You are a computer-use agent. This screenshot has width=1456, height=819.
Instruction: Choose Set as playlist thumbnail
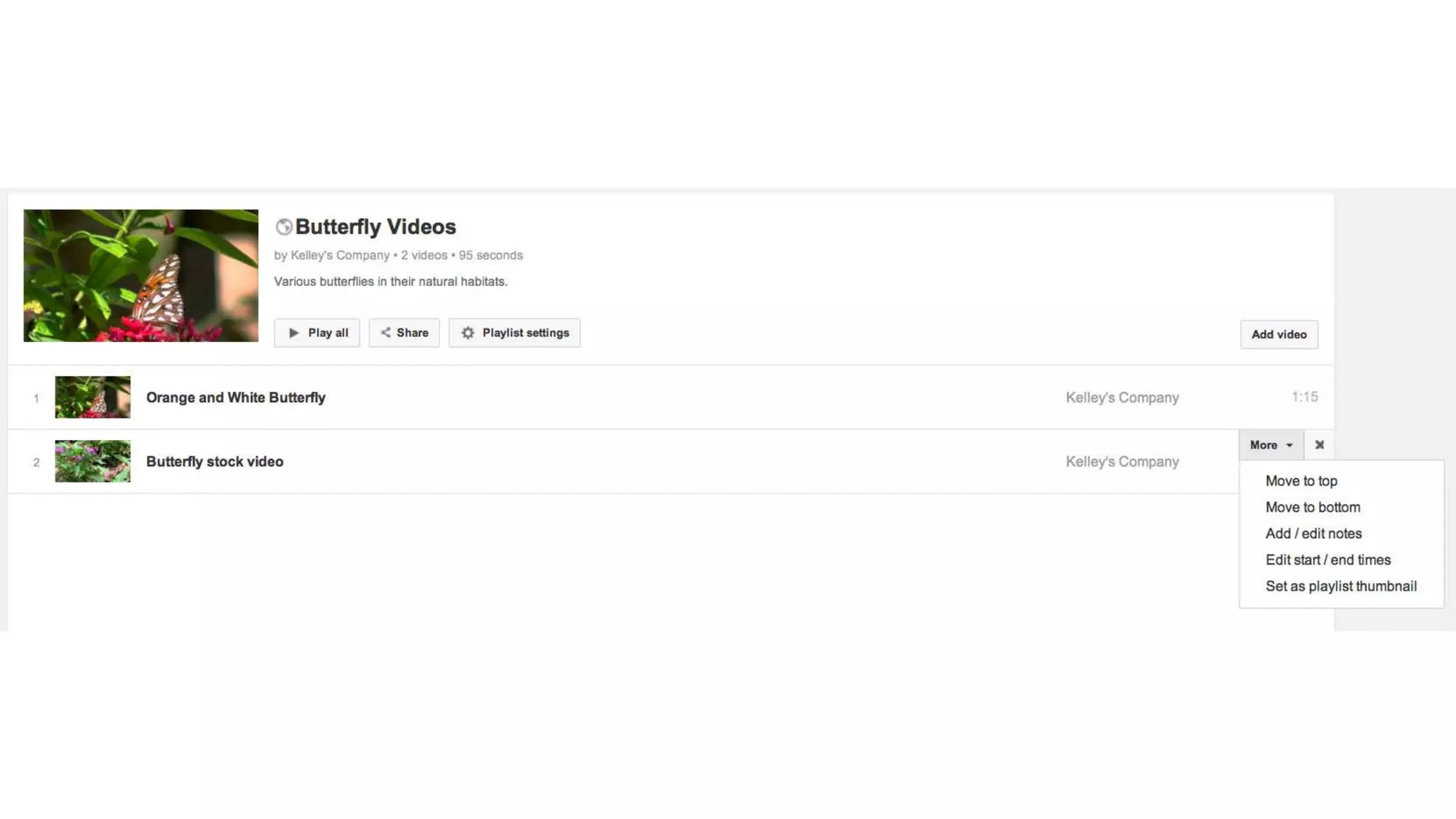pyautogui.click(x=1341, y=587)
